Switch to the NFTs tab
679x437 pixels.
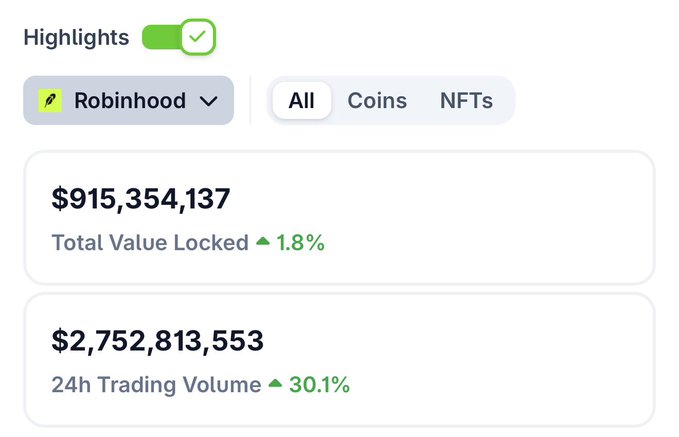tap(466, 100)
